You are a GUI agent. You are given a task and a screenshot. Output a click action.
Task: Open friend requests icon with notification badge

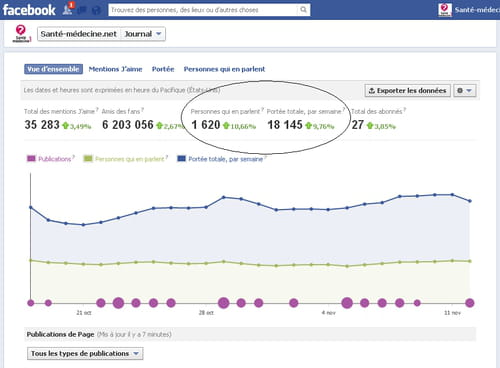tap(68, 9)
